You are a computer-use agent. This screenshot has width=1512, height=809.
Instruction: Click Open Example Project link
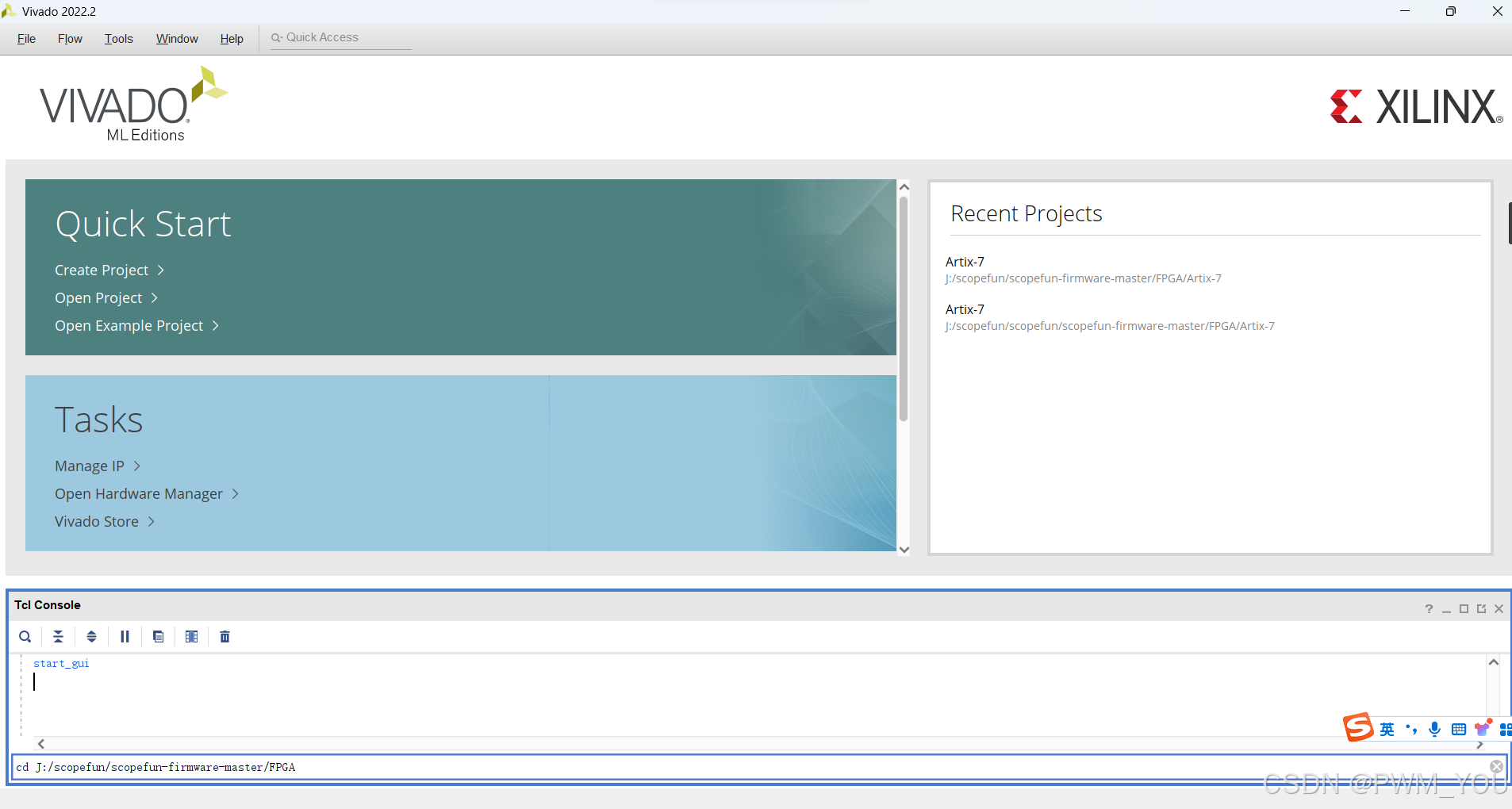click(136, 326)
